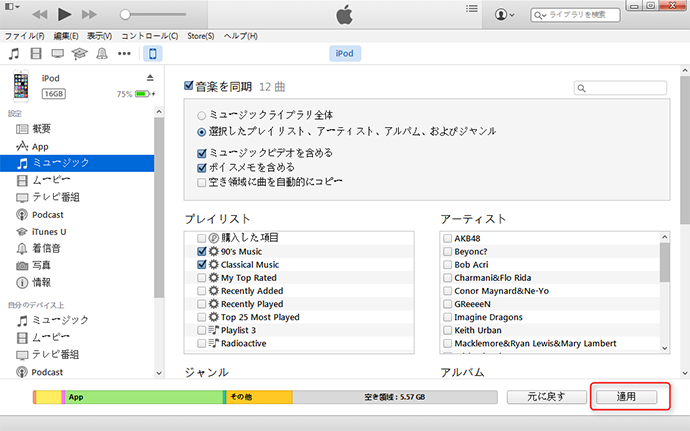Open the TV Shows library icon in toolbar

pos(58,54)
